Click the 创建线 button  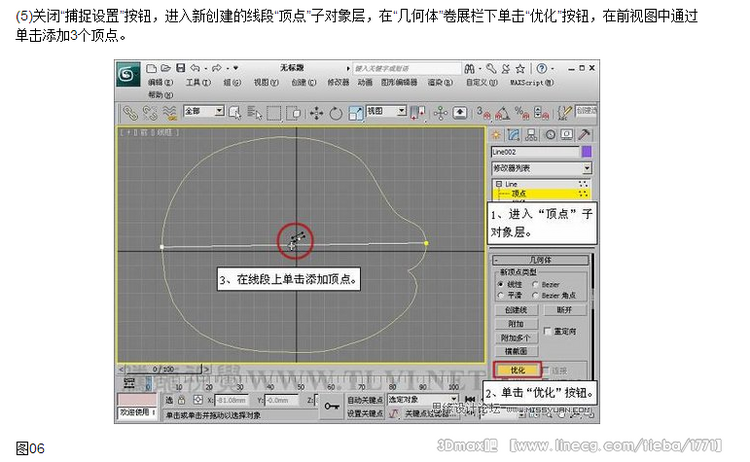point(516,310)
